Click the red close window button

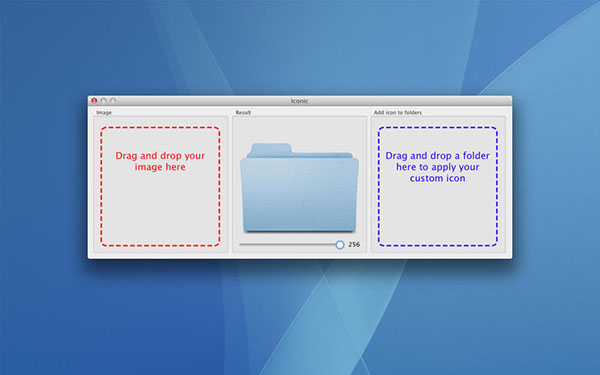click(x=94, y=101)
